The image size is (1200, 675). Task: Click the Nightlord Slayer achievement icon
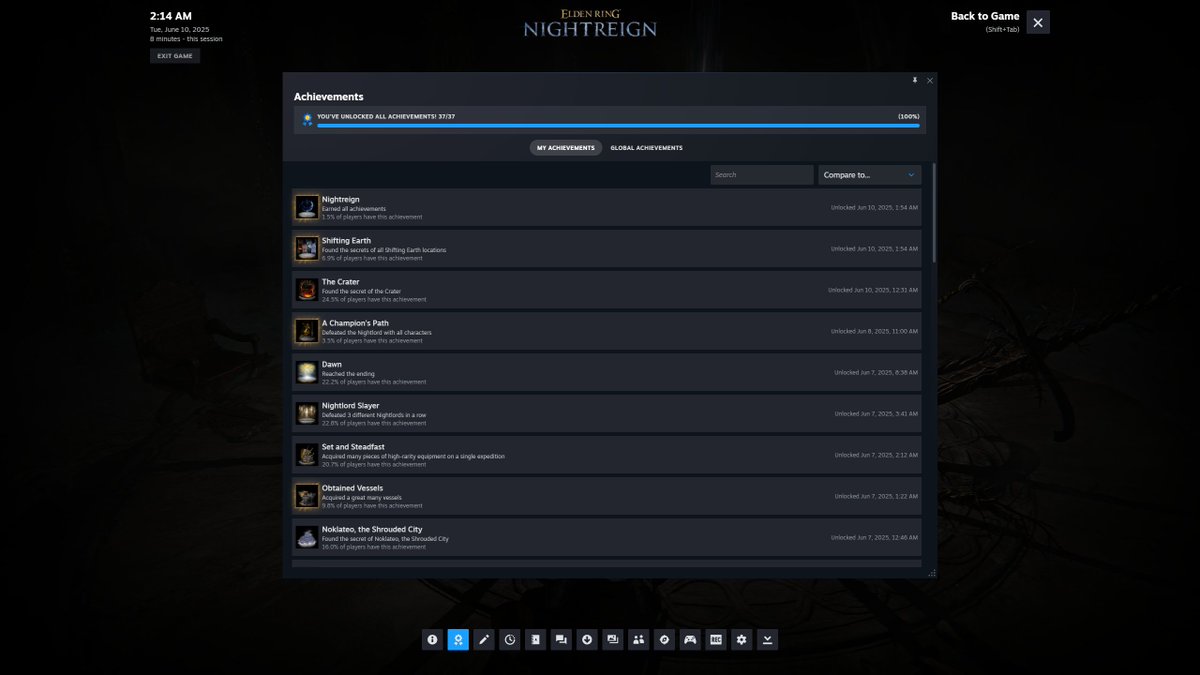(307, 413)
